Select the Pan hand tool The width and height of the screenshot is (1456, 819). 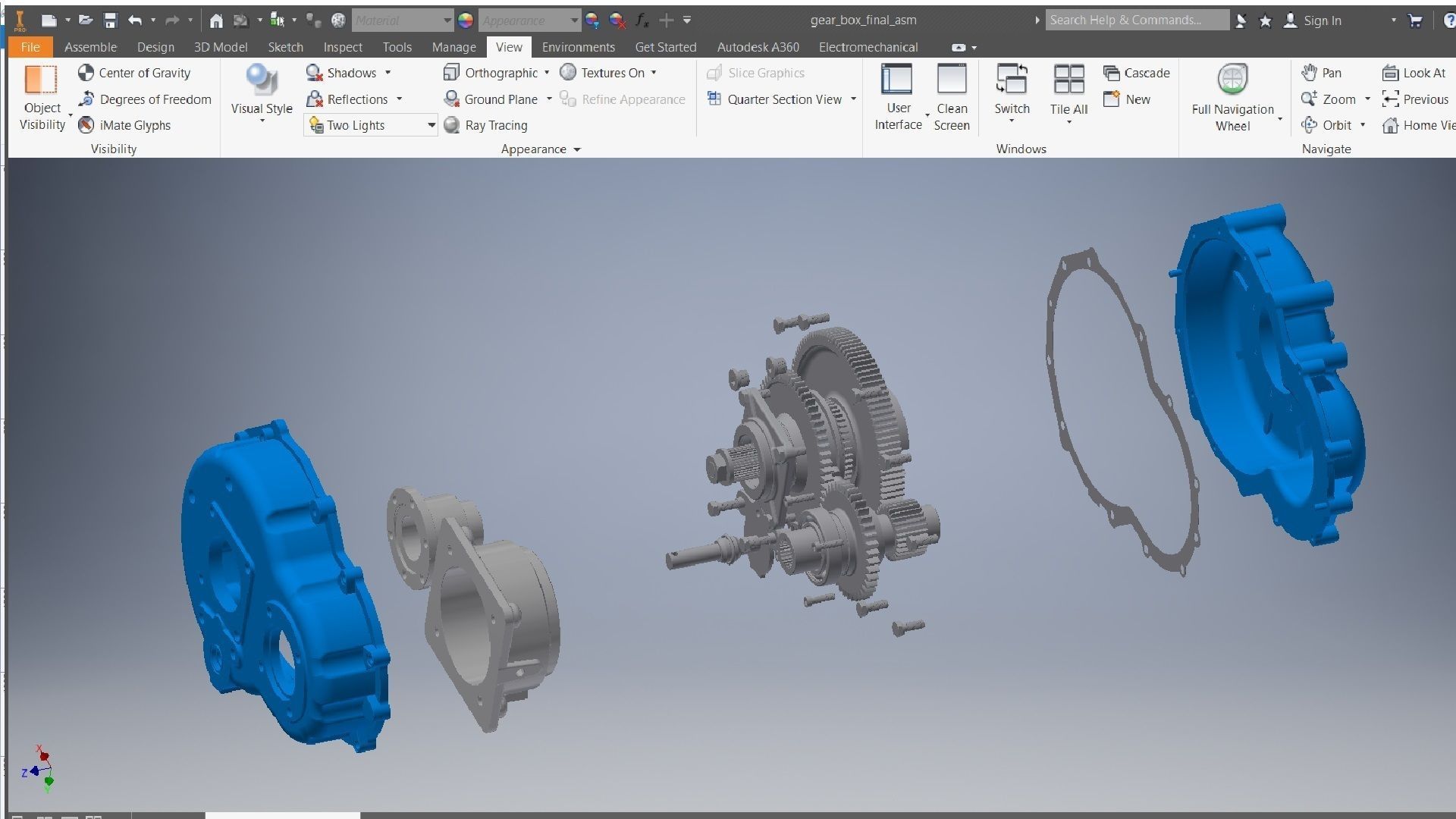[x=1309, y=73]
